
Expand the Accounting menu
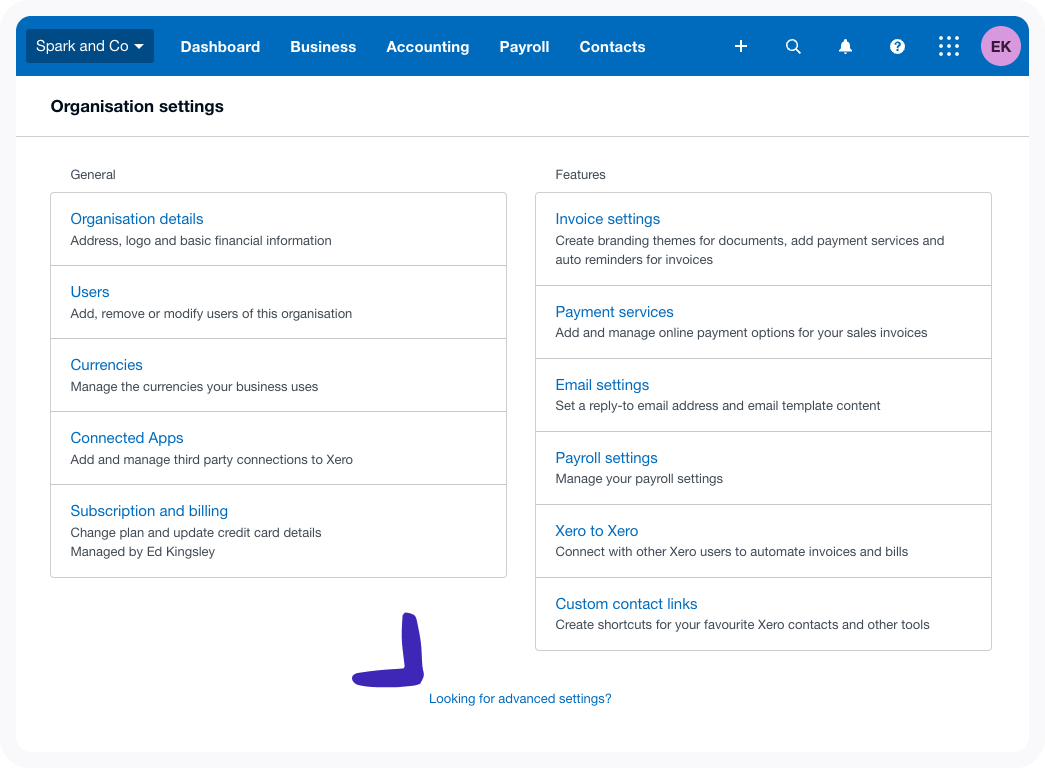(x=427, y=47)
